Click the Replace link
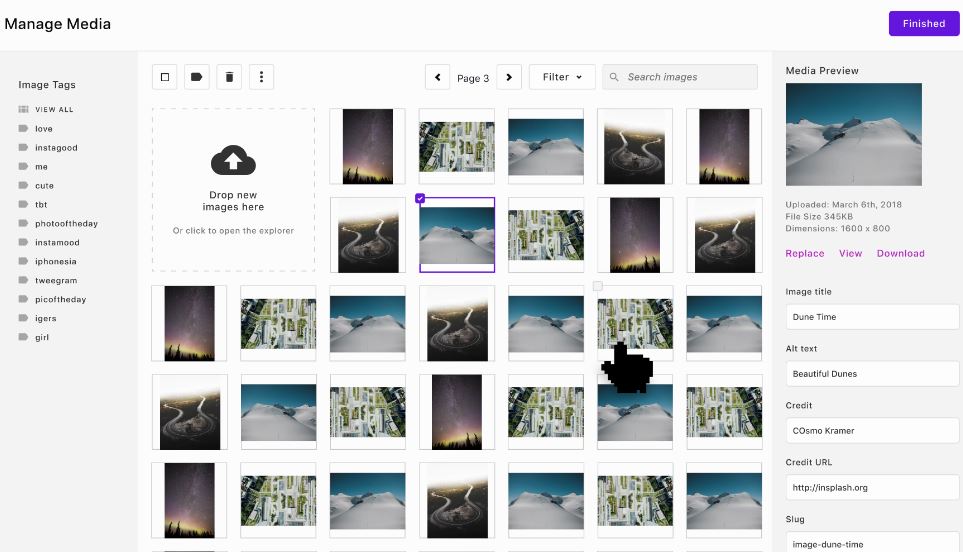963x552 pixels. point(805,254)
